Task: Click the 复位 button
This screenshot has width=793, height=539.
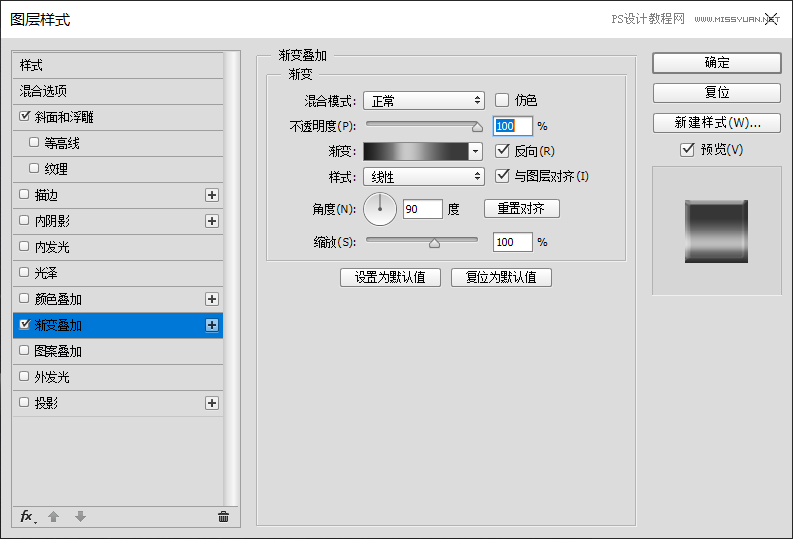Action: (x=717, y=93)
